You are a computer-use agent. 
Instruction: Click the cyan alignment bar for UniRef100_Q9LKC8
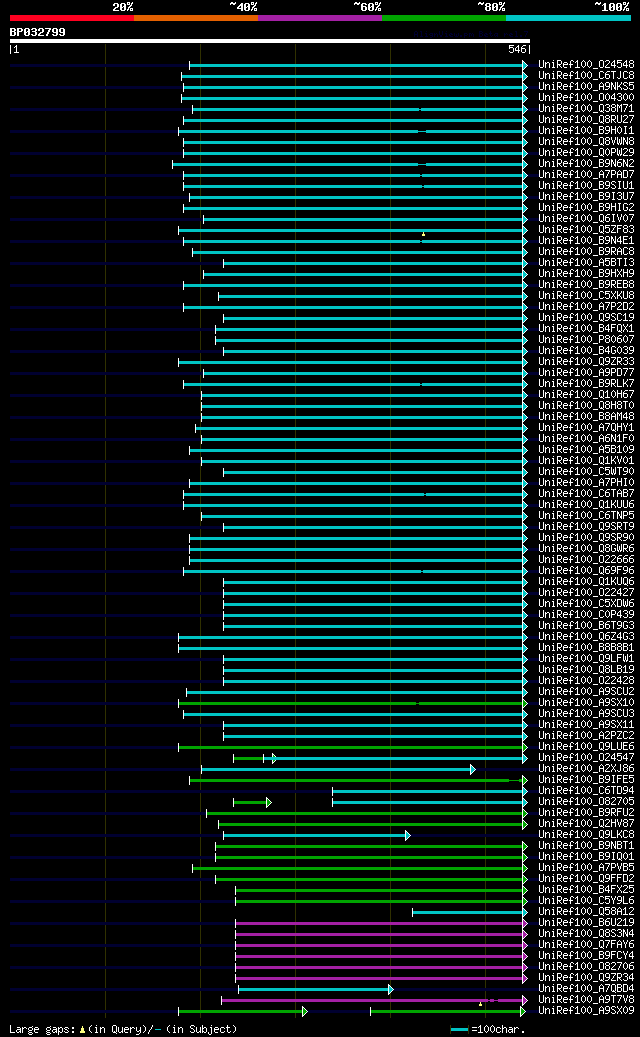pos(317,835)
